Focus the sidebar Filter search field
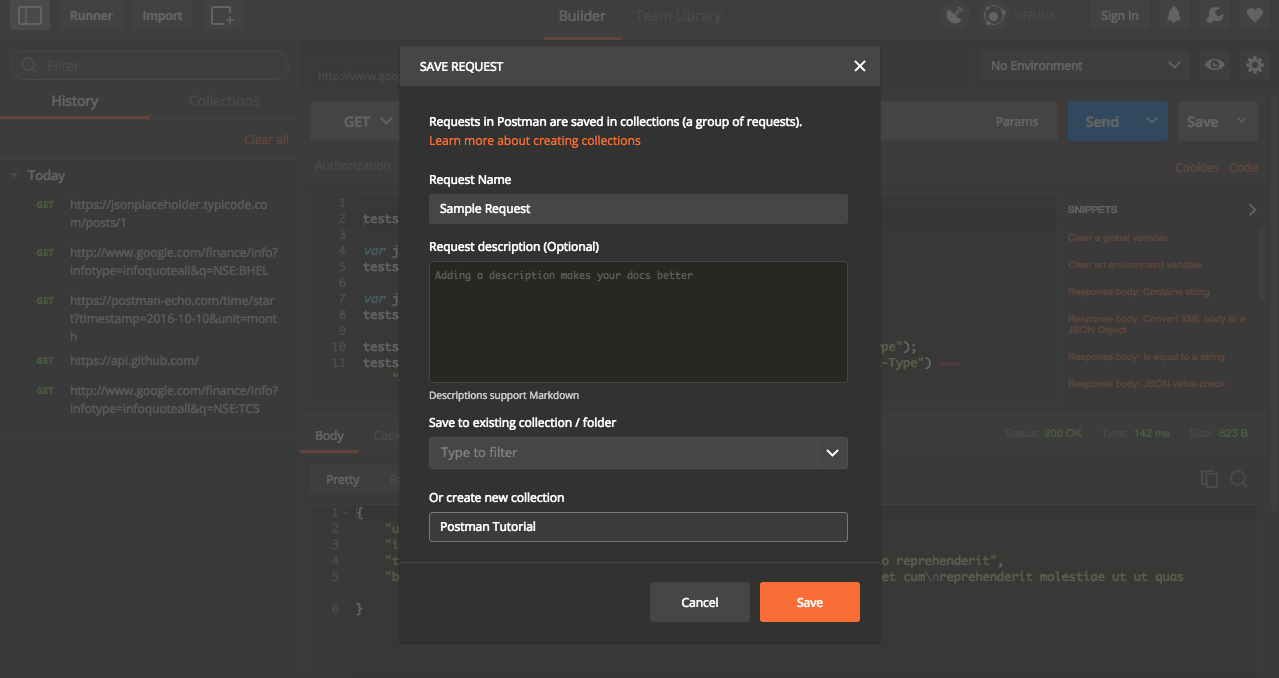The height and width of the screenshot is (678, 1279). click(x=149, y=66)
